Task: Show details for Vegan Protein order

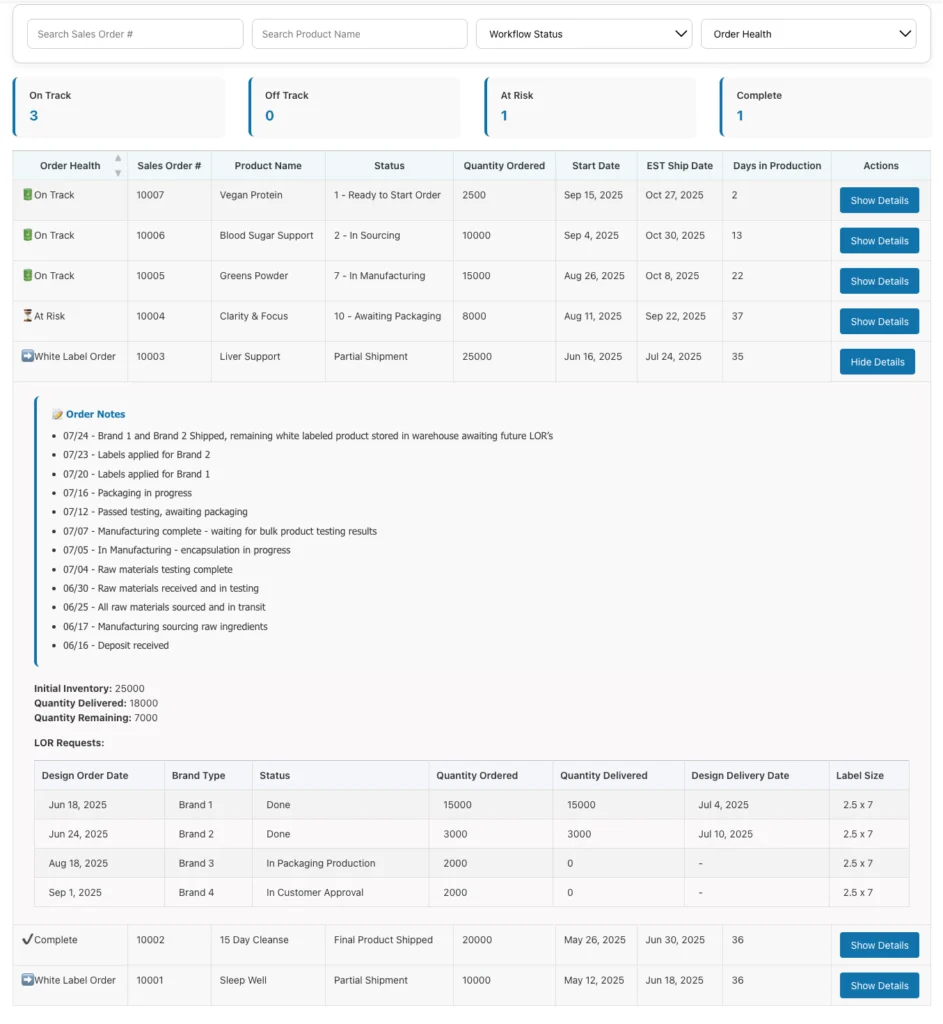Action: click(x=879, y=201)
